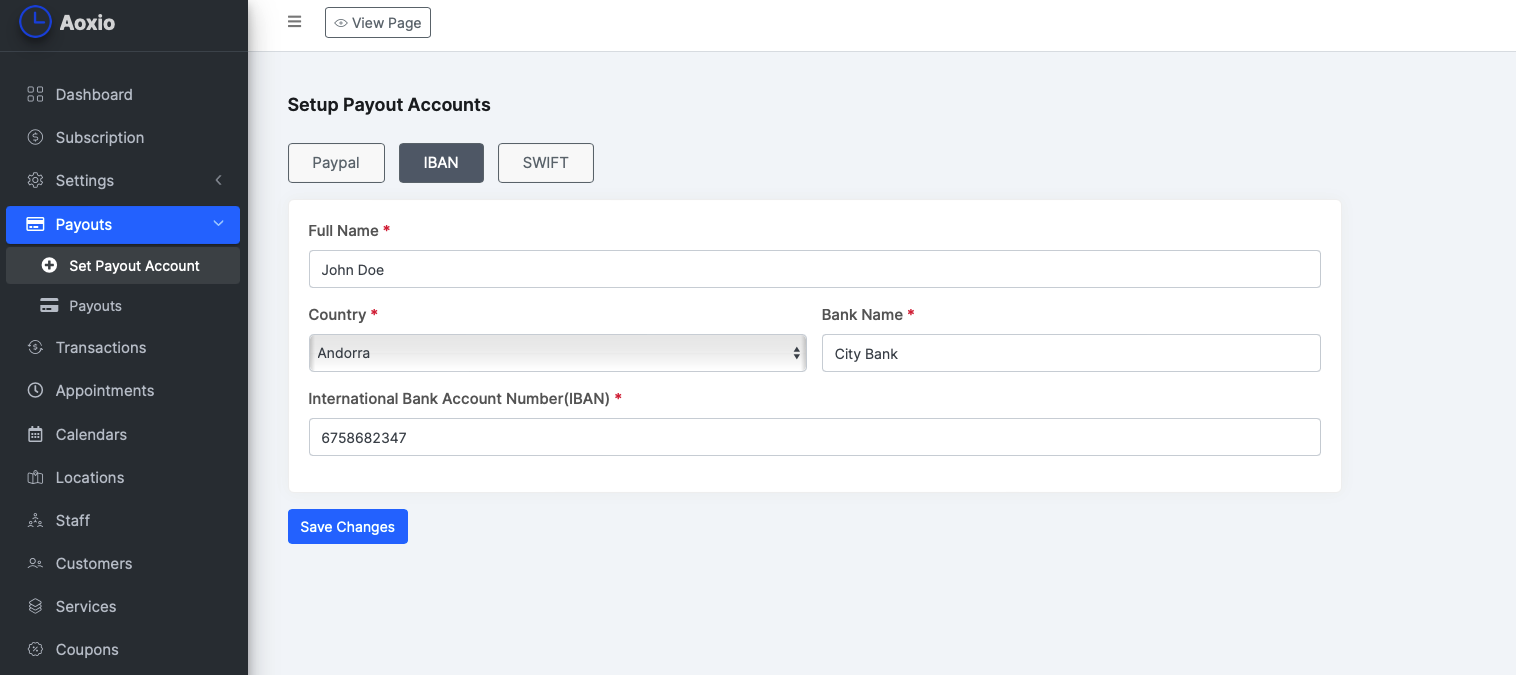Expand the Settings submenu chevron

[x=218, y=180]
